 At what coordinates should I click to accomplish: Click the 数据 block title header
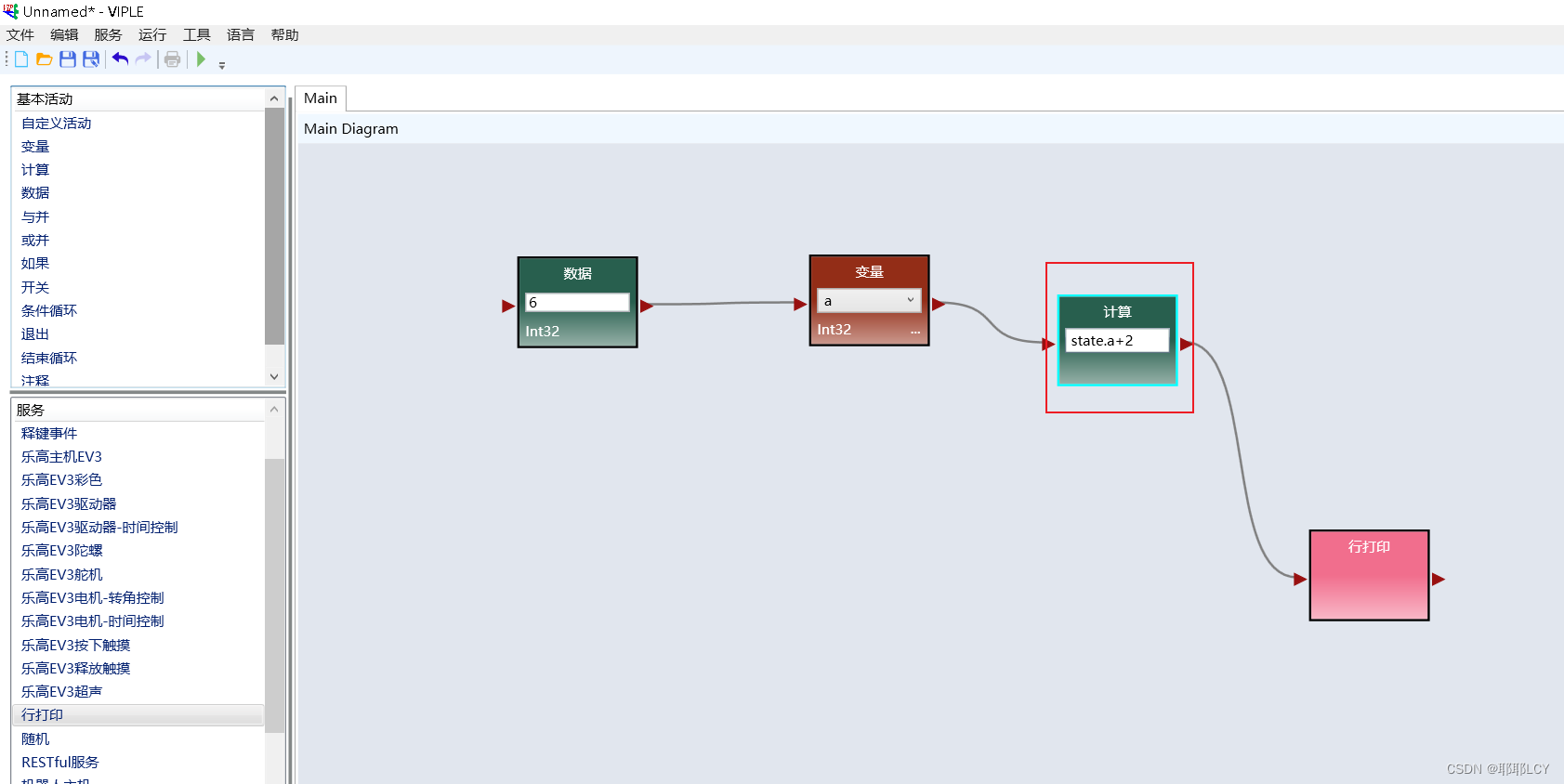[577, 274]
